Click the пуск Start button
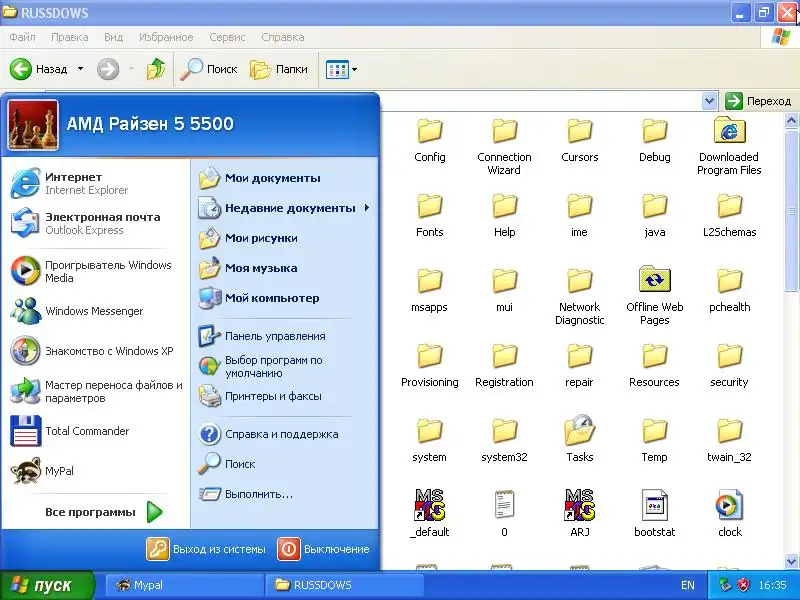Screen dimensions: 800x600 [47, 585]
